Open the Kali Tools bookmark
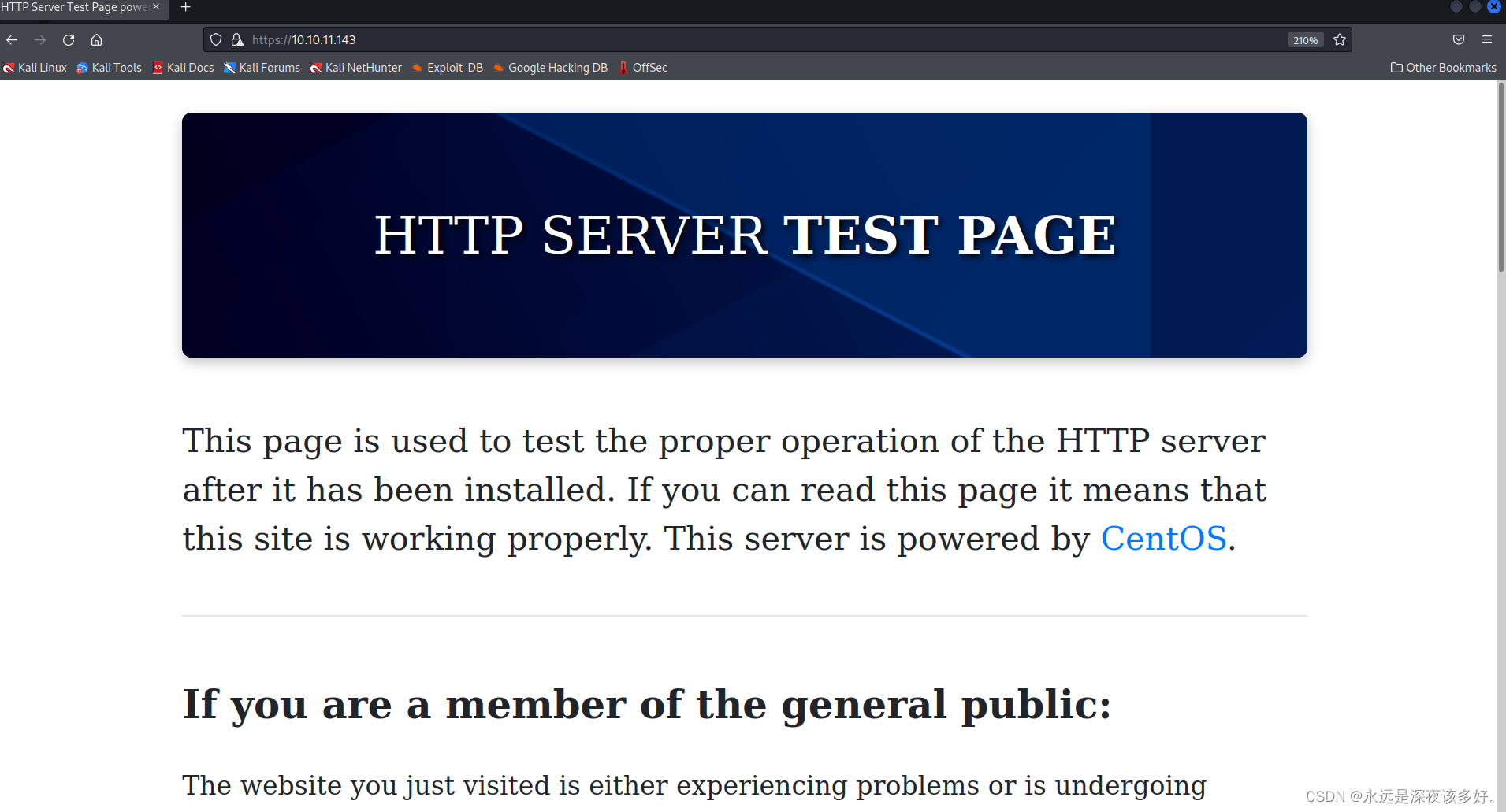1506x812 pixels. coord(109,68)
